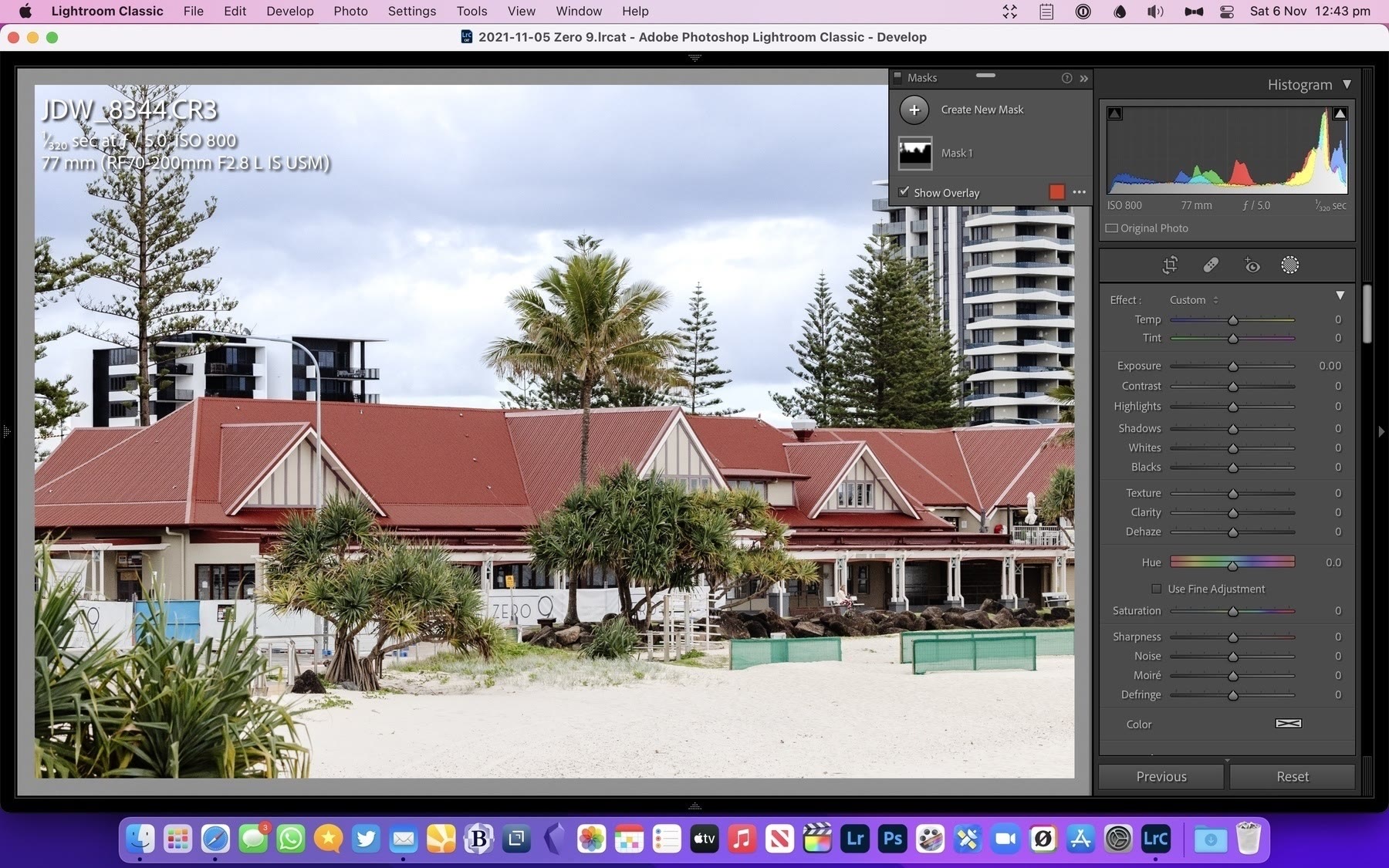The image size is (1389, 868).
Task: Toggle highlight clipping indicator in histogram
Action: click(1340, 114)
